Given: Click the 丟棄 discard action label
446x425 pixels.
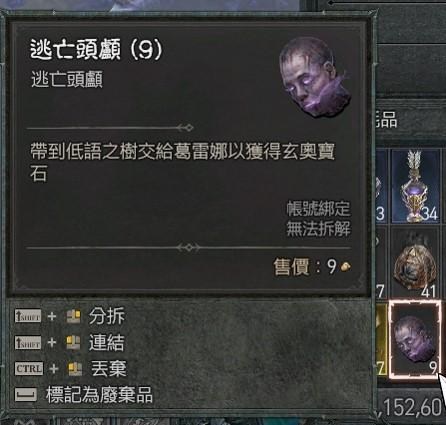Looking at the screenshot, I should 109,369.
